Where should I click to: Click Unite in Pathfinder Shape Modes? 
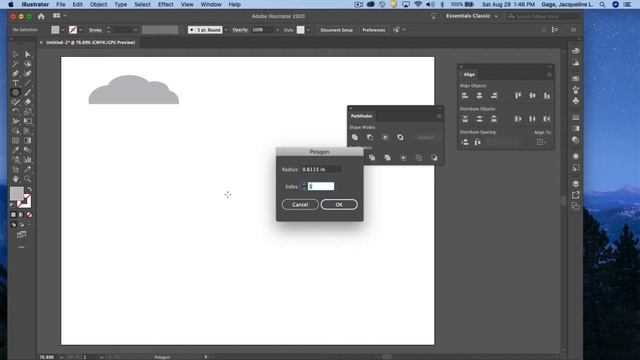point(355,138)
